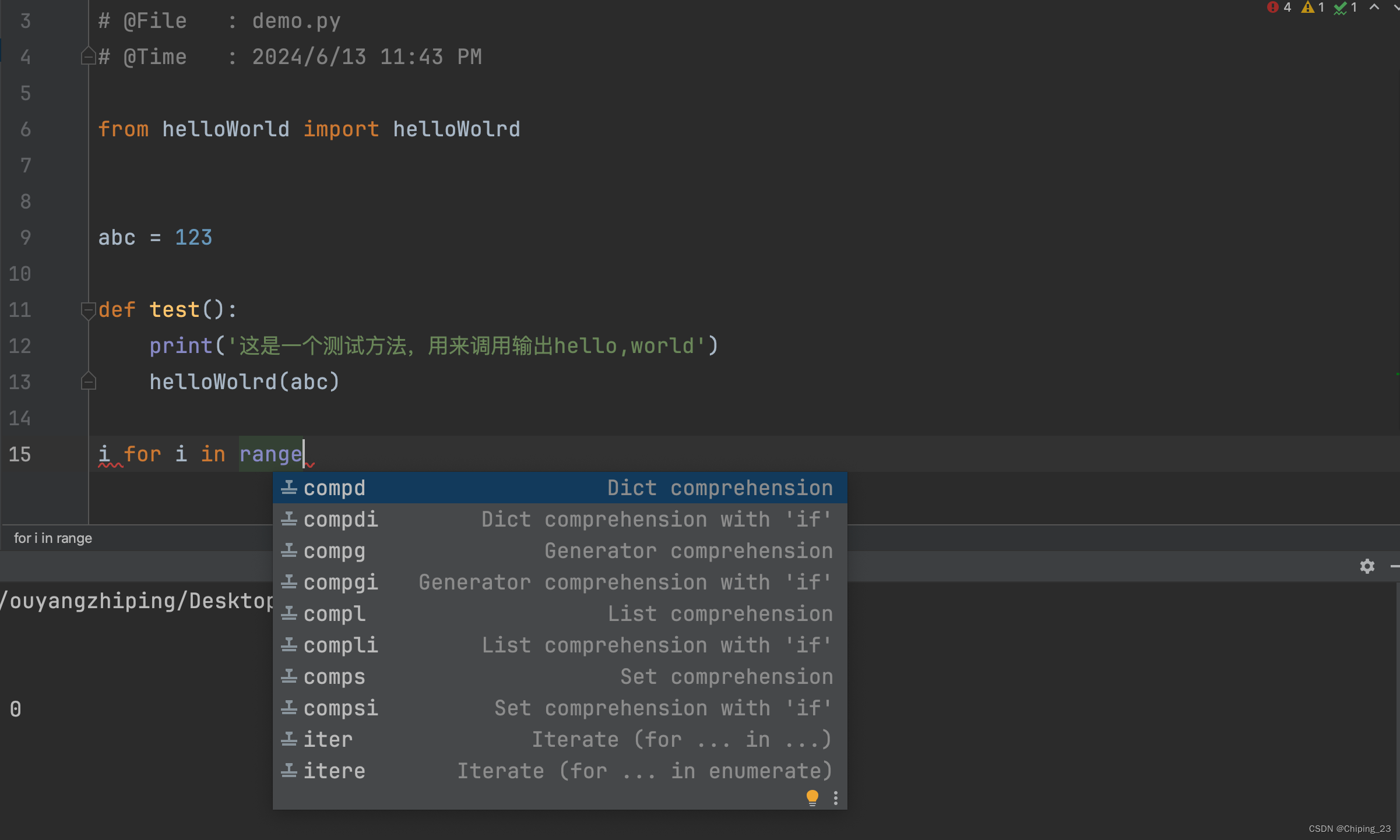This screenshot has width=1400, height=840.
Task: Choose the compl List comprehension suggestion
Action: pos(560,613)
